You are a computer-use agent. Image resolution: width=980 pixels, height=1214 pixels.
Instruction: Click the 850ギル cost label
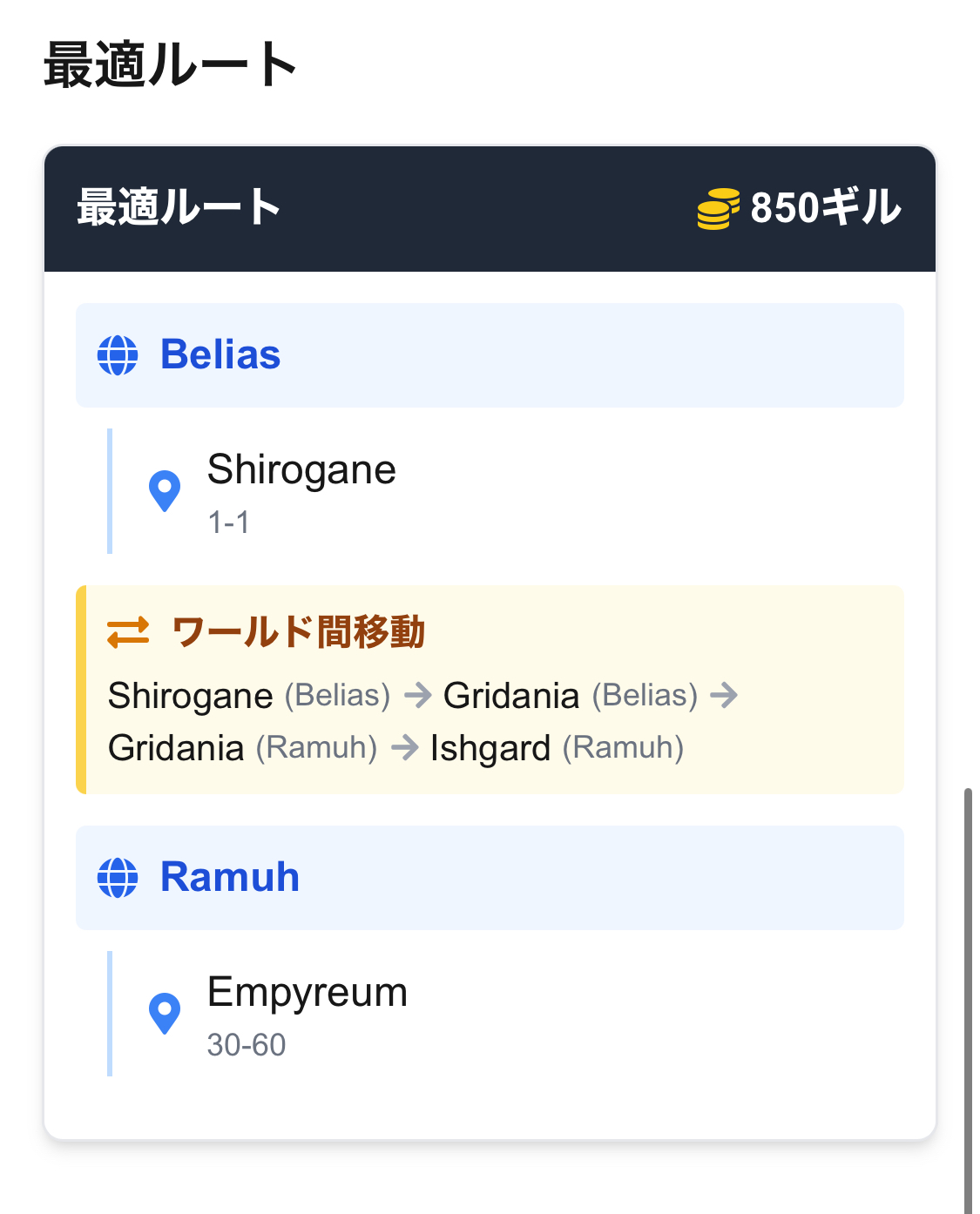pyautogui.click(x=825, y=209)
